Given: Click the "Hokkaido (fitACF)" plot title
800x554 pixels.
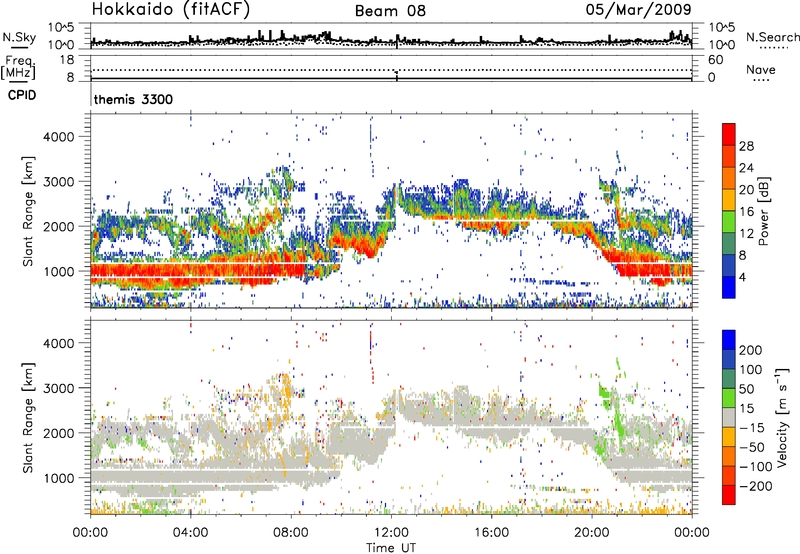Looking at the screenshot, I should [171, 9].
